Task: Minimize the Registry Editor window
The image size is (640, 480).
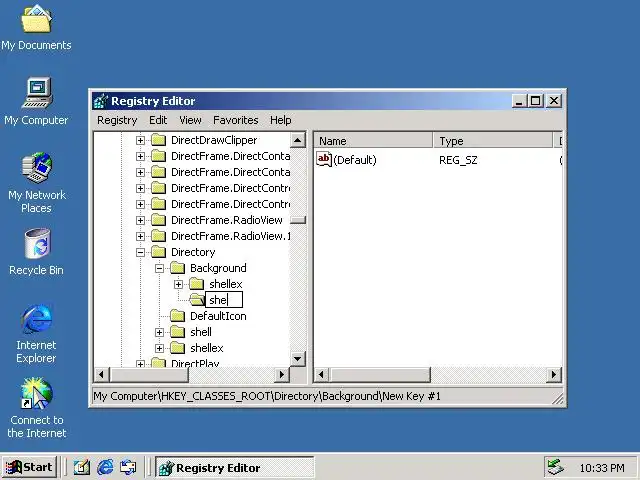Action: (x=519, y=101)
